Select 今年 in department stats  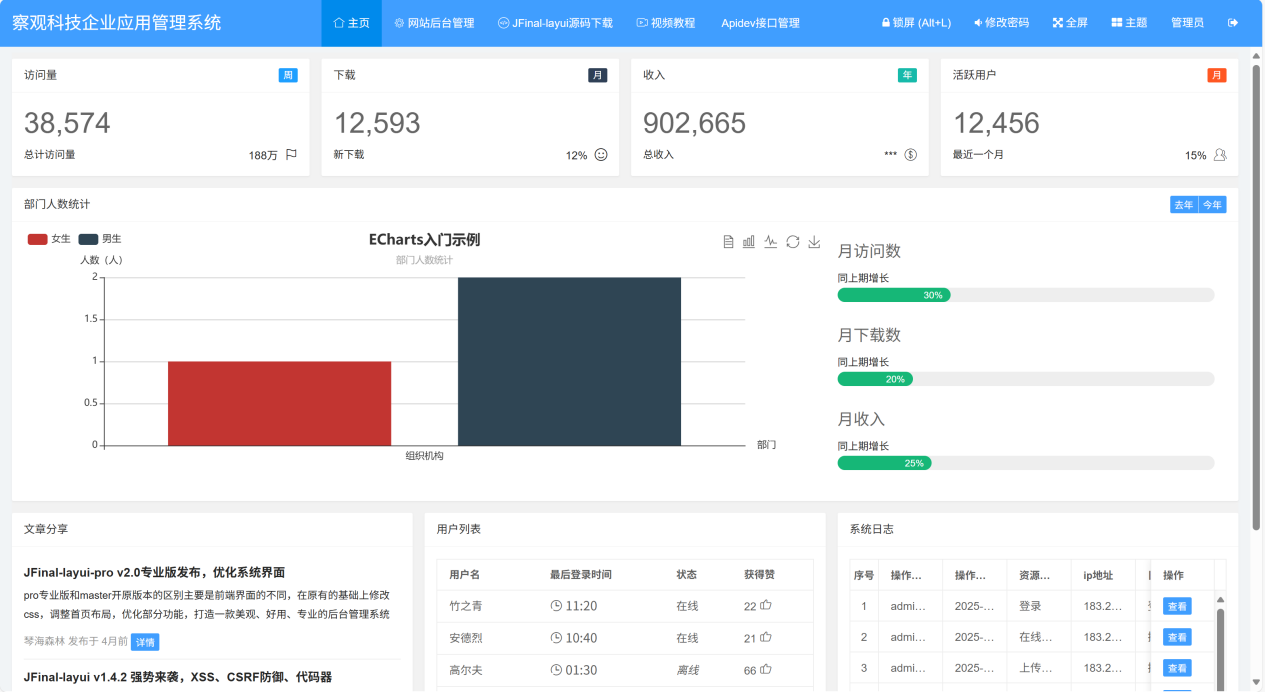[1212, 204]
